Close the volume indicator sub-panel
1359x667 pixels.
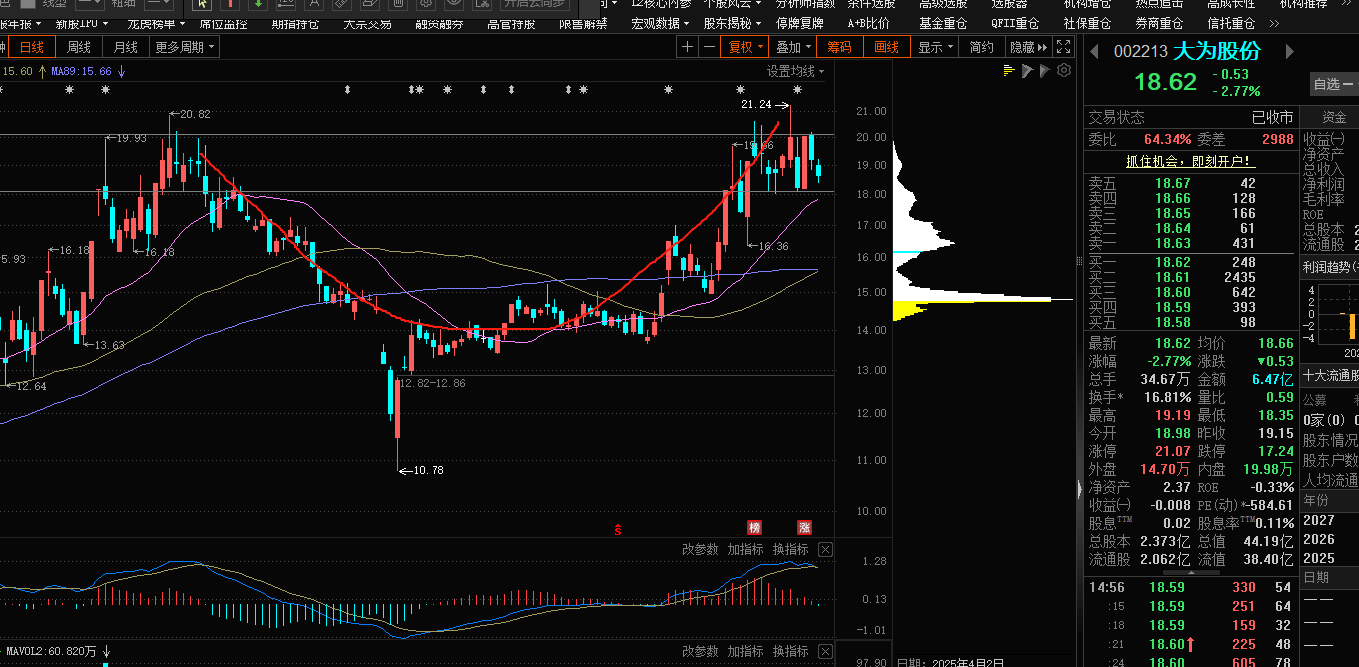click(825, 651)
